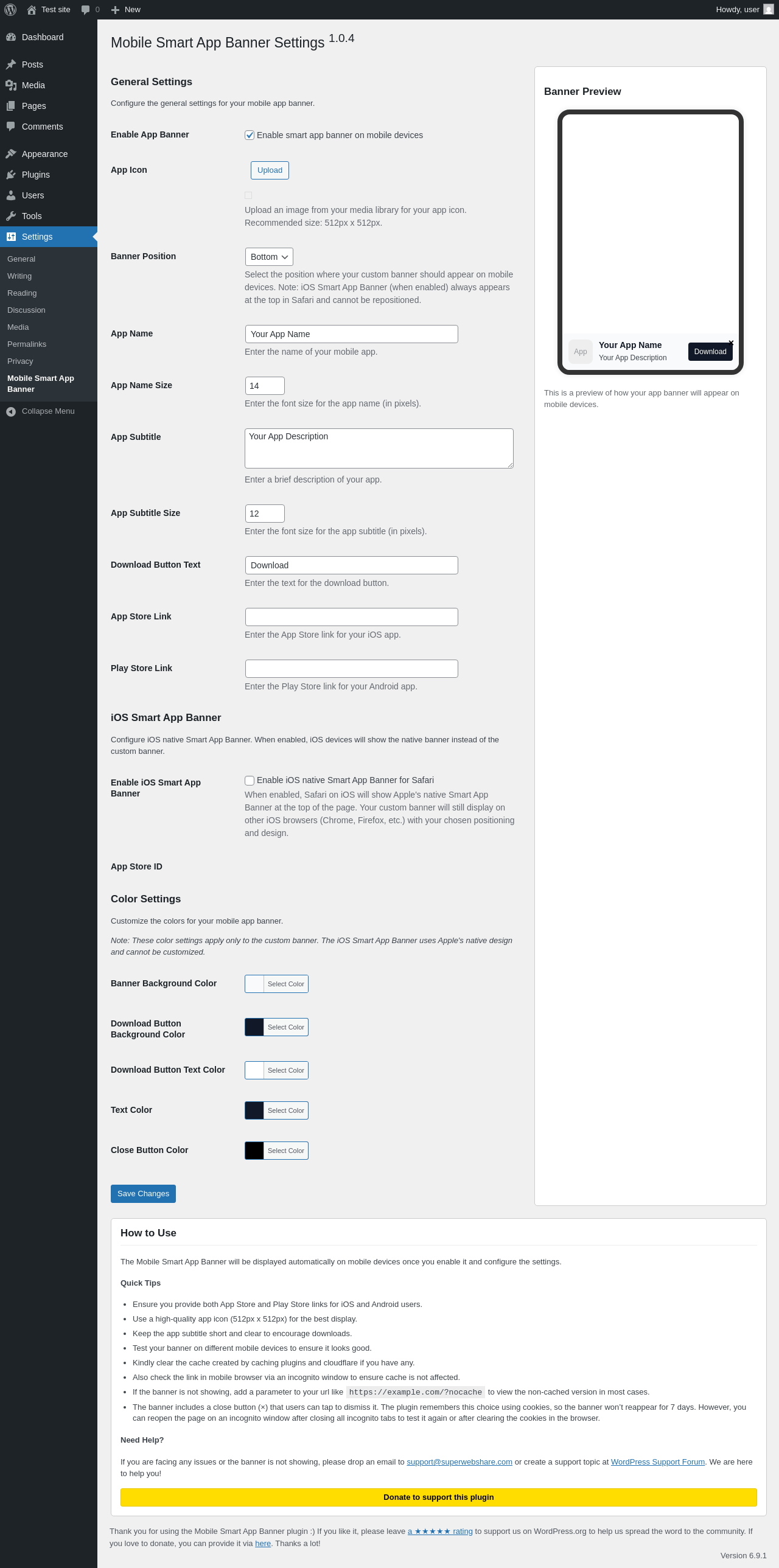
Task: Close the banner preview with the X
Action: 731,343
